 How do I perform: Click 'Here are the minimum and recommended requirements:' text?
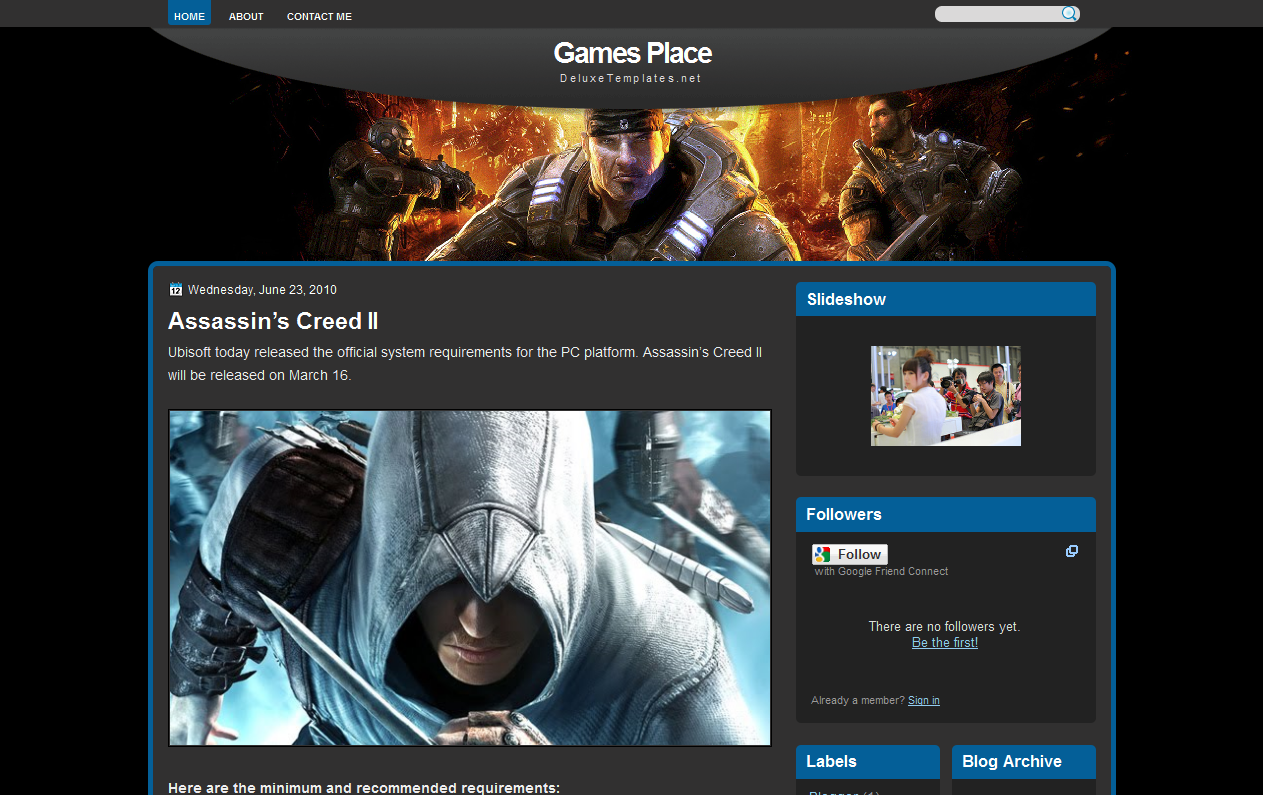pyautogui.click(x=364, y=787)
